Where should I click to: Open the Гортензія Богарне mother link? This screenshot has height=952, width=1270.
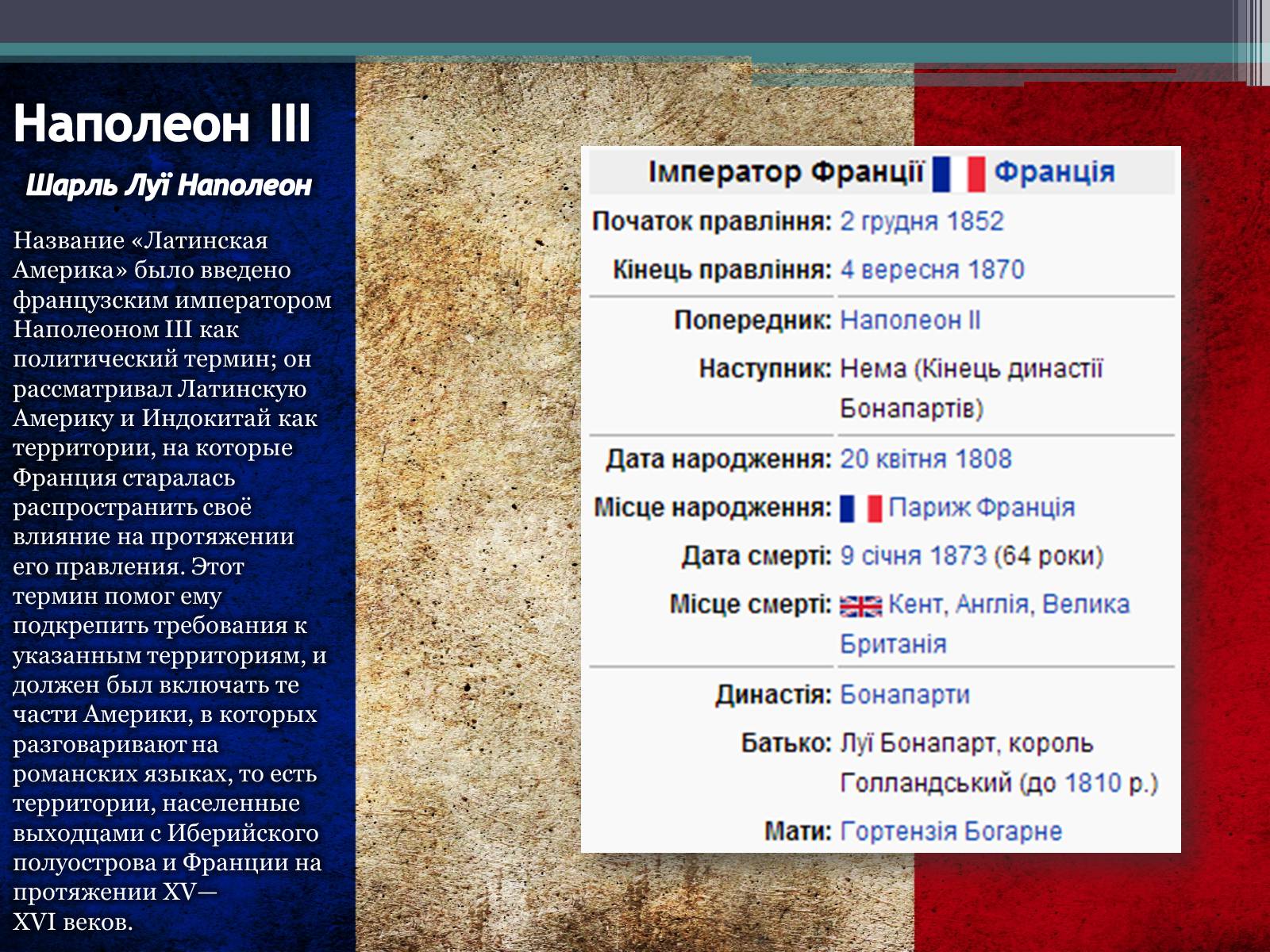point(951,831)
